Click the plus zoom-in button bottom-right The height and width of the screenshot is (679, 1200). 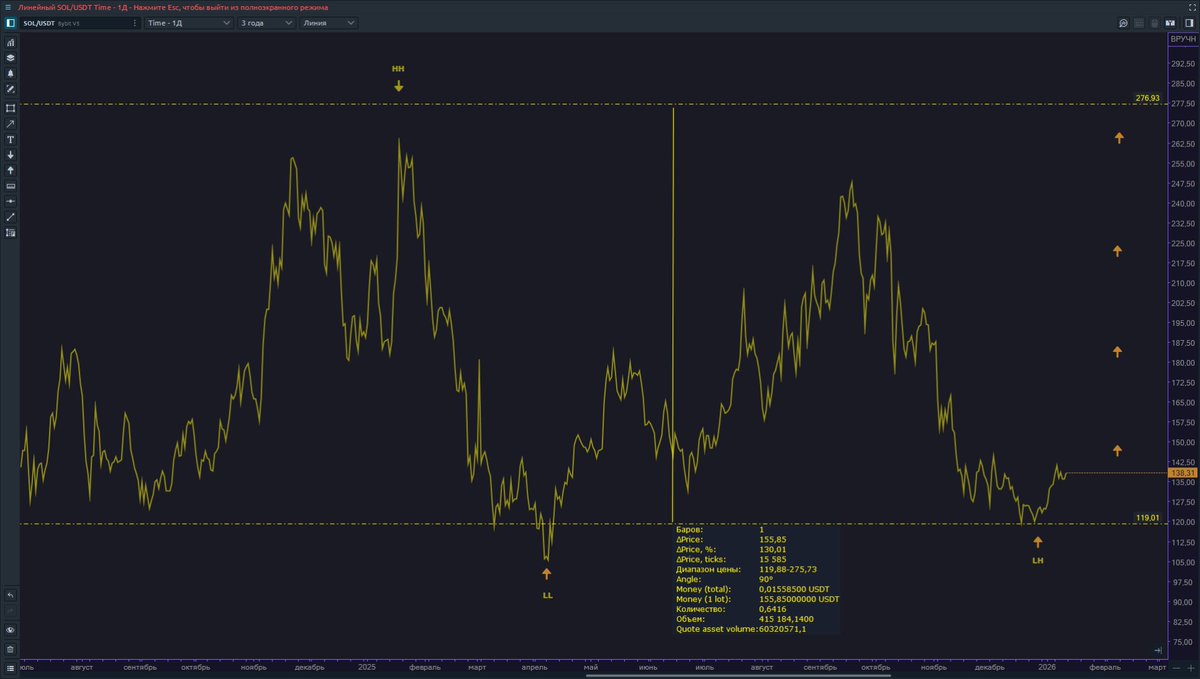1190,667
